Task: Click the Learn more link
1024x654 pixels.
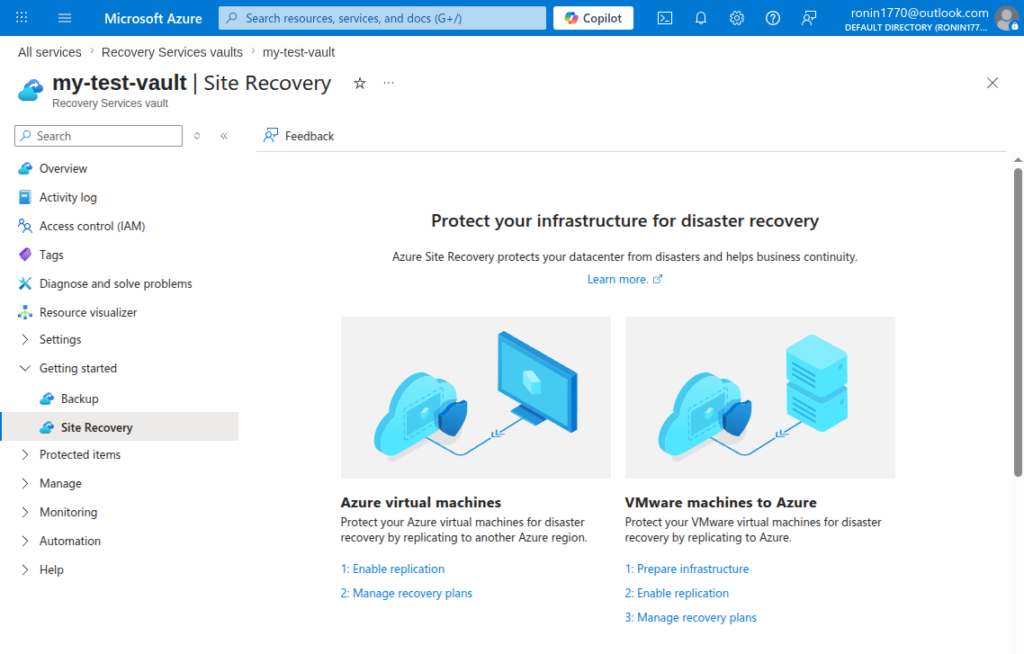Action: point(617,279)
